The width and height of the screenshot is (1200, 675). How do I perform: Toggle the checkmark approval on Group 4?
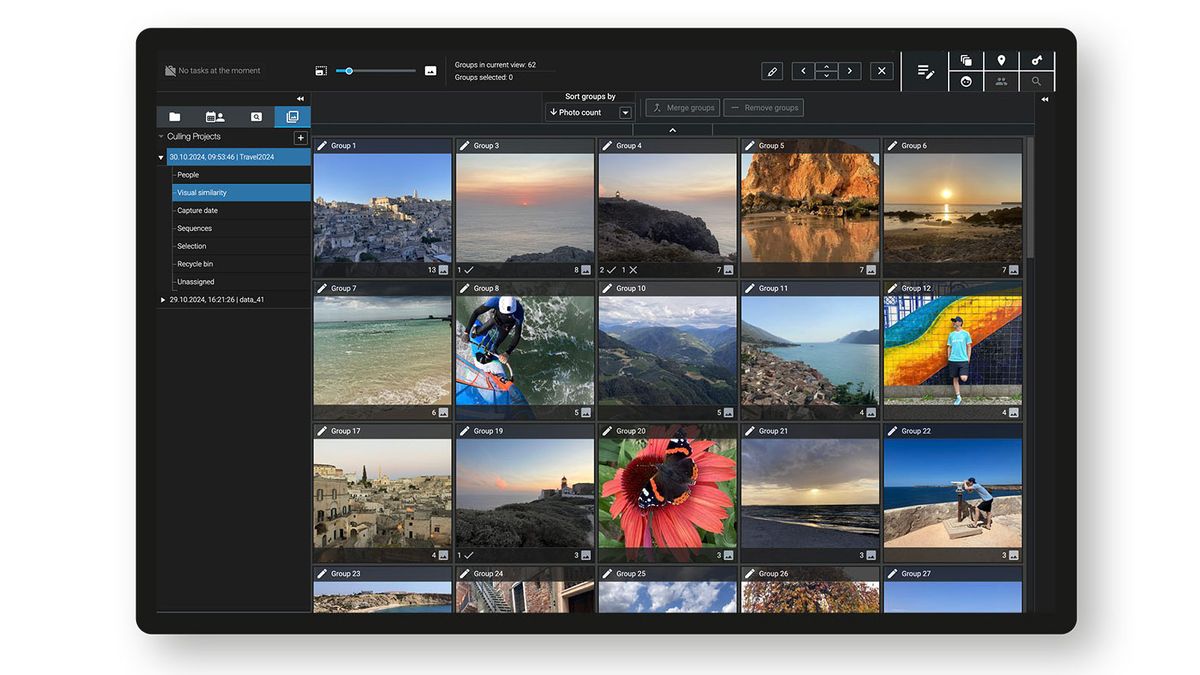[x=611, y=270]
